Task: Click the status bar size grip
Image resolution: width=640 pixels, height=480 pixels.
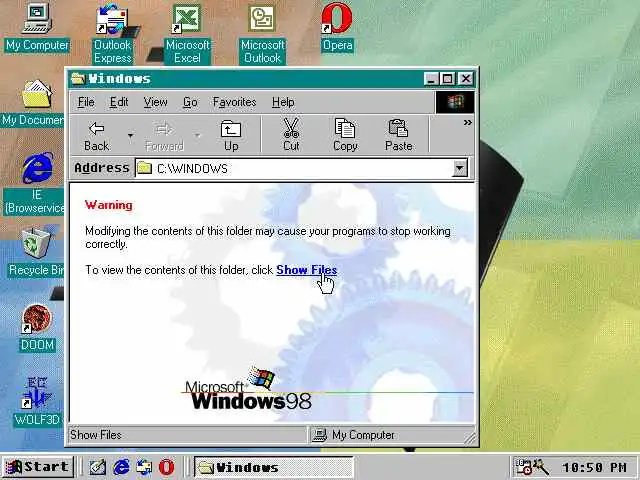Action: point(471,439)
